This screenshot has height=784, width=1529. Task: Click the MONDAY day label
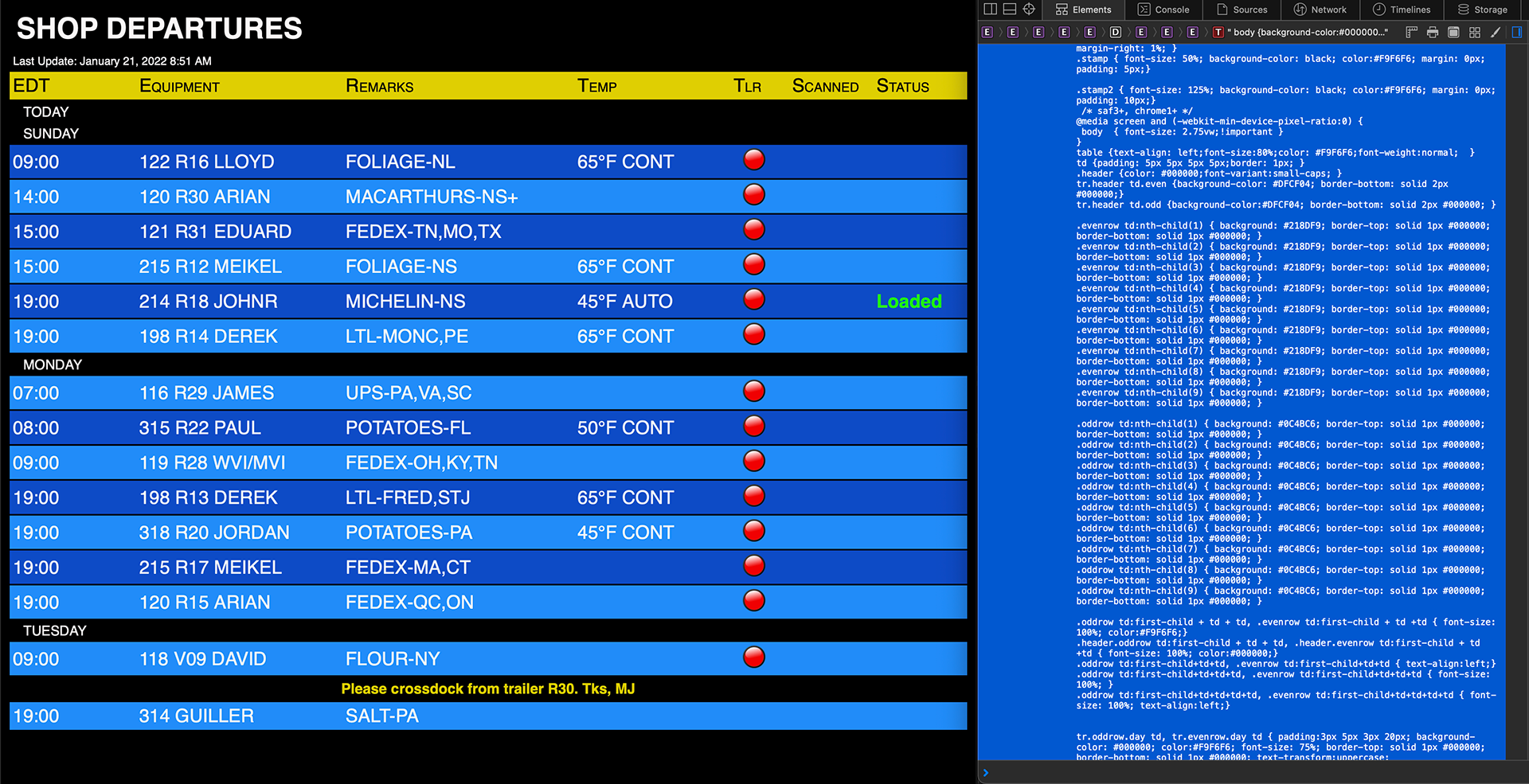coord(53,365)
